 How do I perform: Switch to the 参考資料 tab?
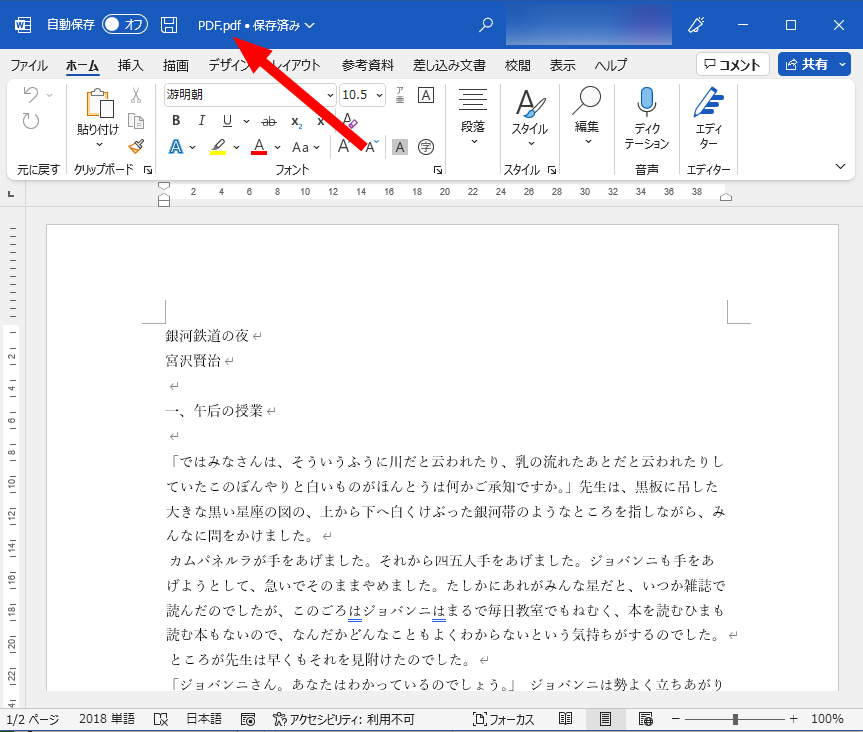[368, 65]
